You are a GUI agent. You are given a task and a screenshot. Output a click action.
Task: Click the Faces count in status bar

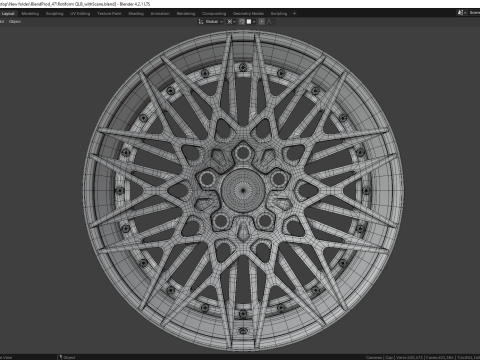441,357
